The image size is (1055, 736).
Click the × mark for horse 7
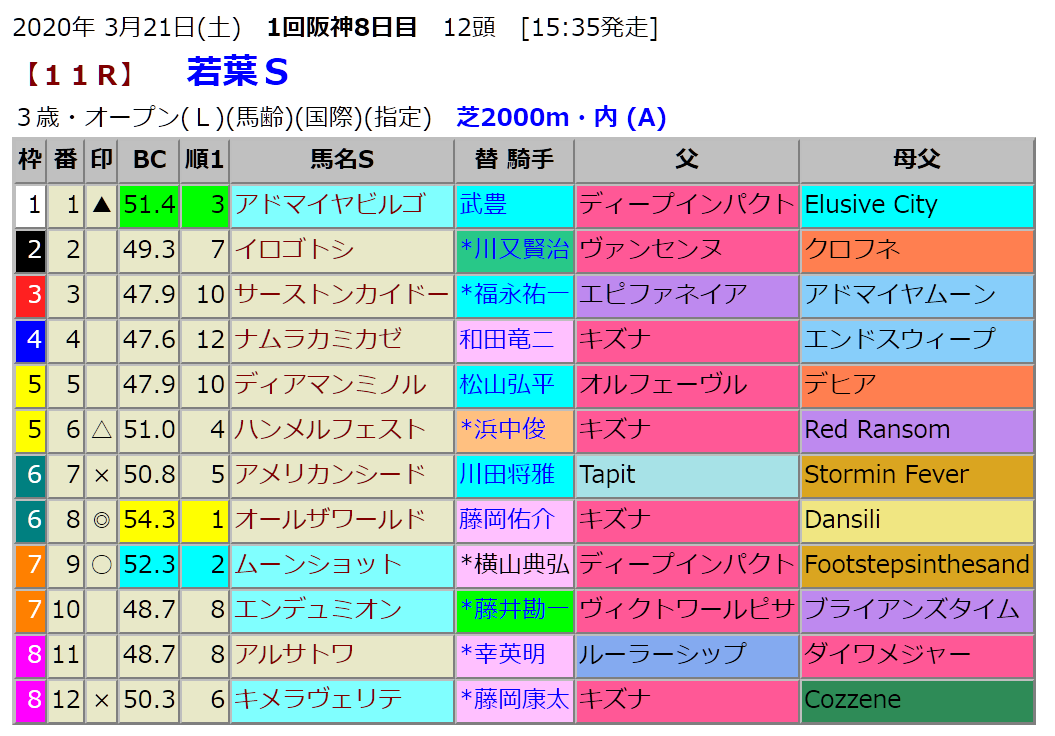click(x=101, y=474)
